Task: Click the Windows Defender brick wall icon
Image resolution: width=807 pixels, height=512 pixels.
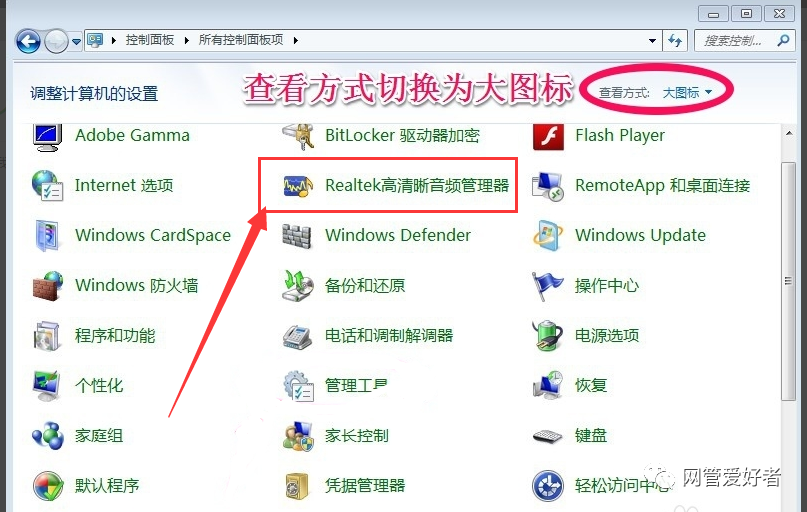Action: pyautogui.click(x=297, y=236)
